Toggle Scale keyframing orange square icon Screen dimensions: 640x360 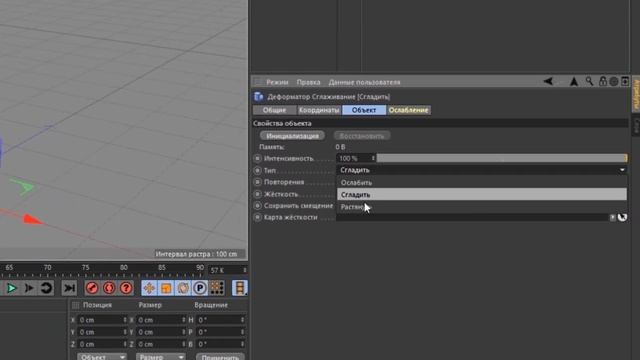point(166,288)
